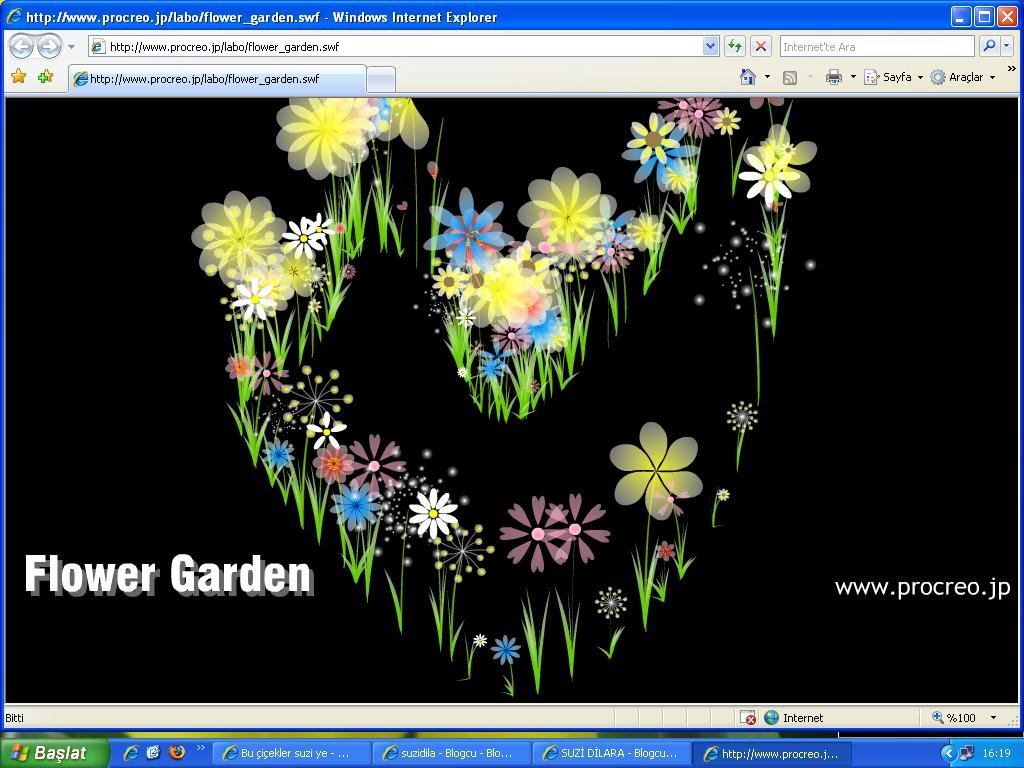The image size is (1024, 768).
Task: Open the Favorites Center star icon
Action: point(18,76)
